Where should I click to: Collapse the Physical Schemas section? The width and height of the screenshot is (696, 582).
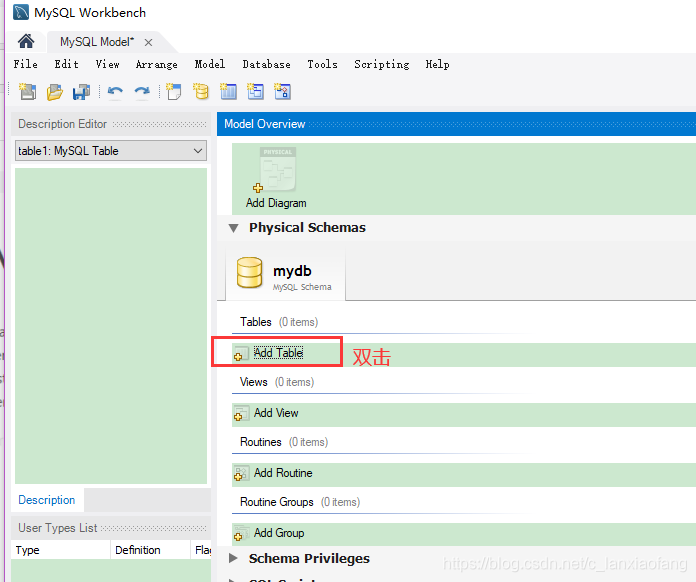[233, 228]
